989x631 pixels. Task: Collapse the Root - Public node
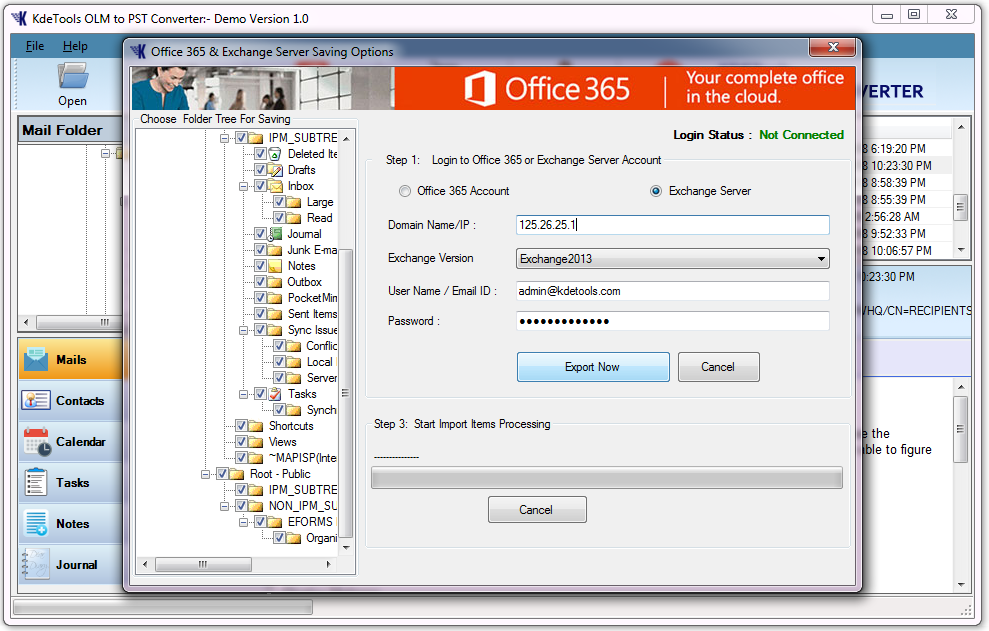(206, 474)
